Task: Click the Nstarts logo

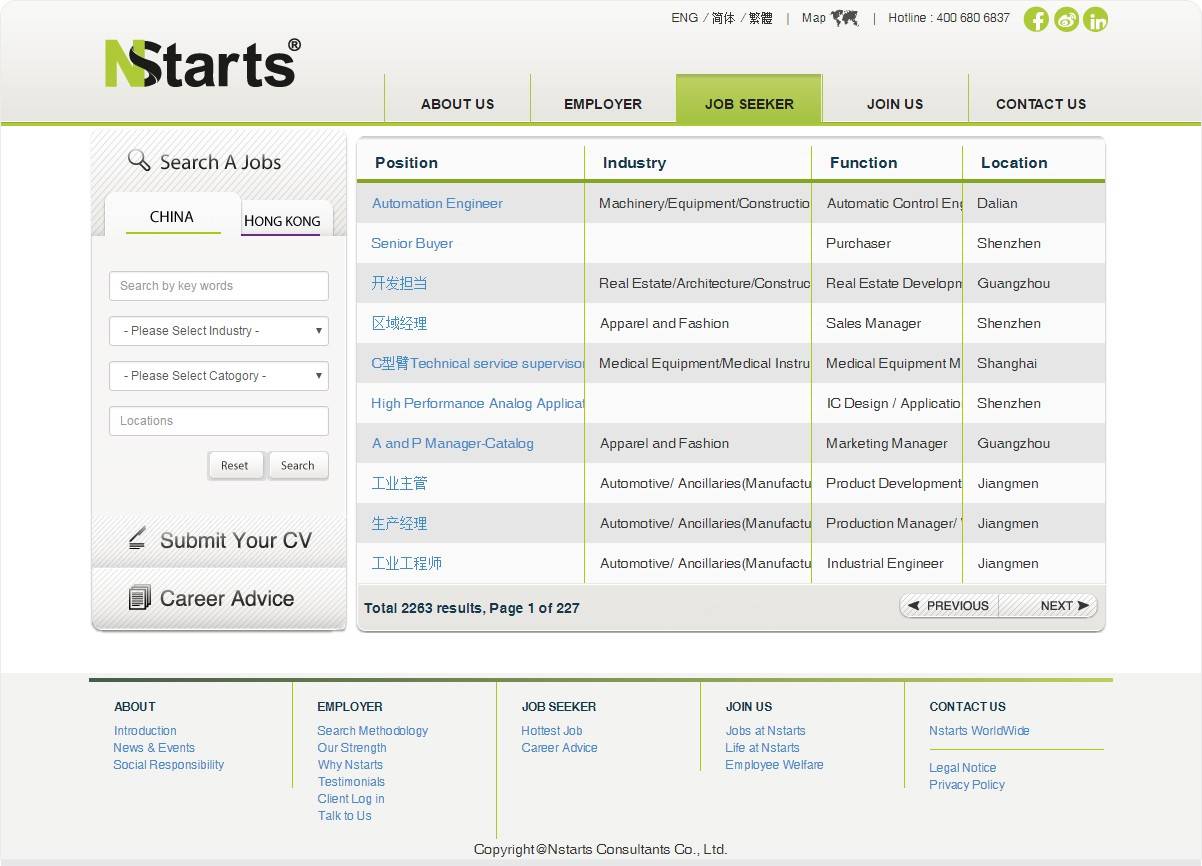Action: pyautogui.click(x=202, y=63)
